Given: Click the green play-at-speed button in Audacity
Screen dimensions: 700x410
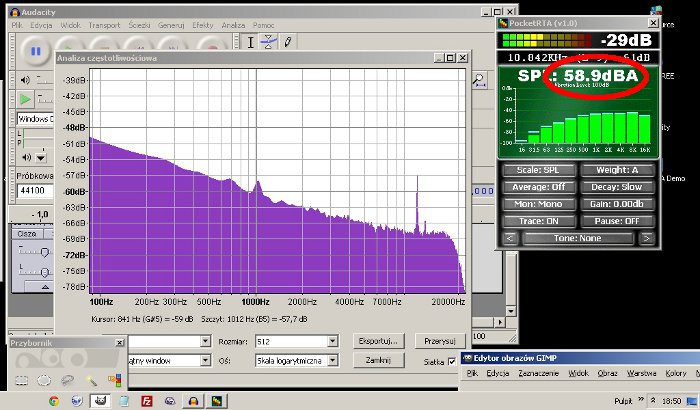Looking at the screenshot, I should click(25, 99).
